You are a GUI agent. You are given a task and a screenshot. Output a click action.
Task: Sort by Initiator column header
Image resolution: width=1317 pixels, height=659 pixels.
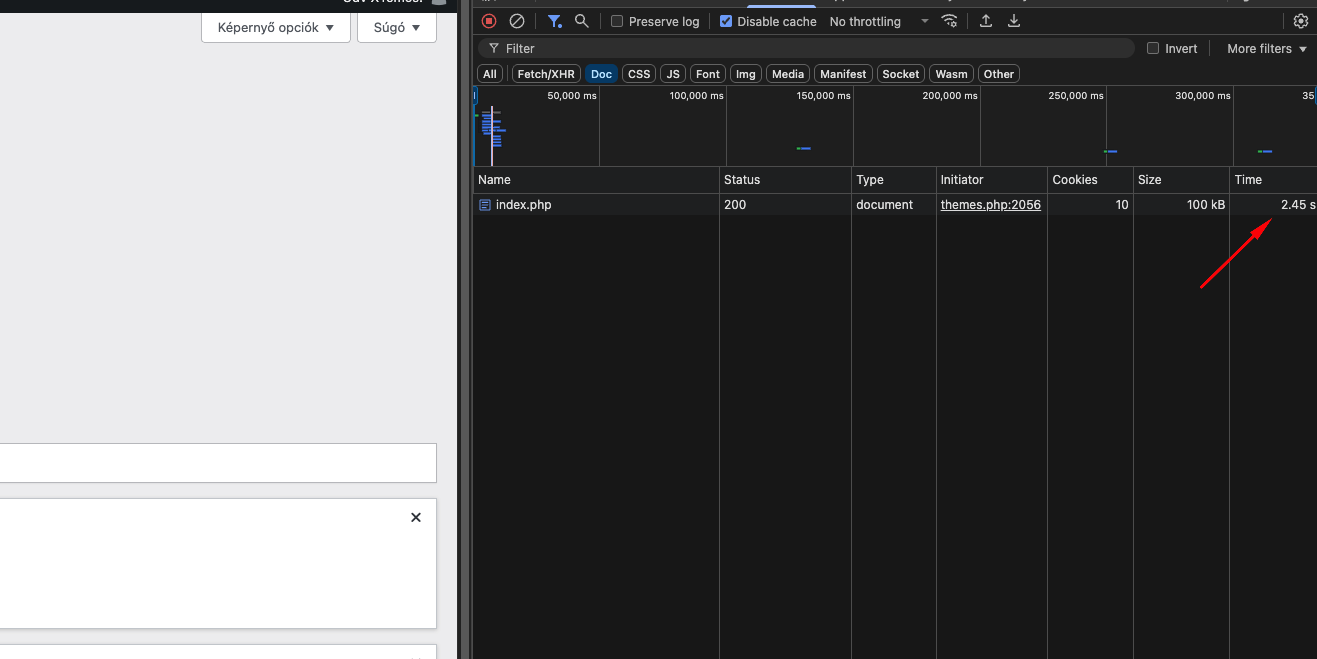point(991,180)
